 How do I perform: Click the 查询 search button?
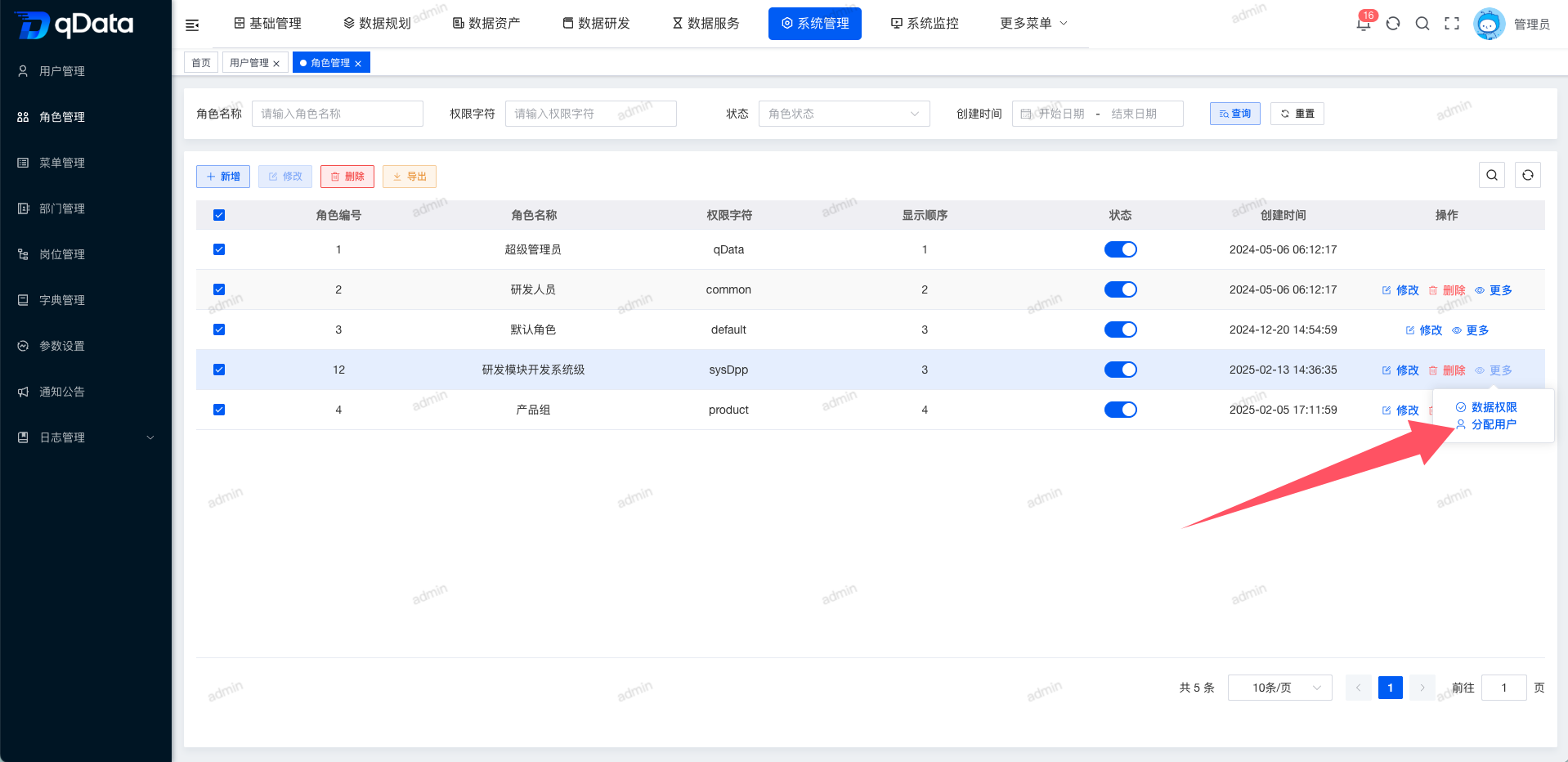(x=1235, y=114)
